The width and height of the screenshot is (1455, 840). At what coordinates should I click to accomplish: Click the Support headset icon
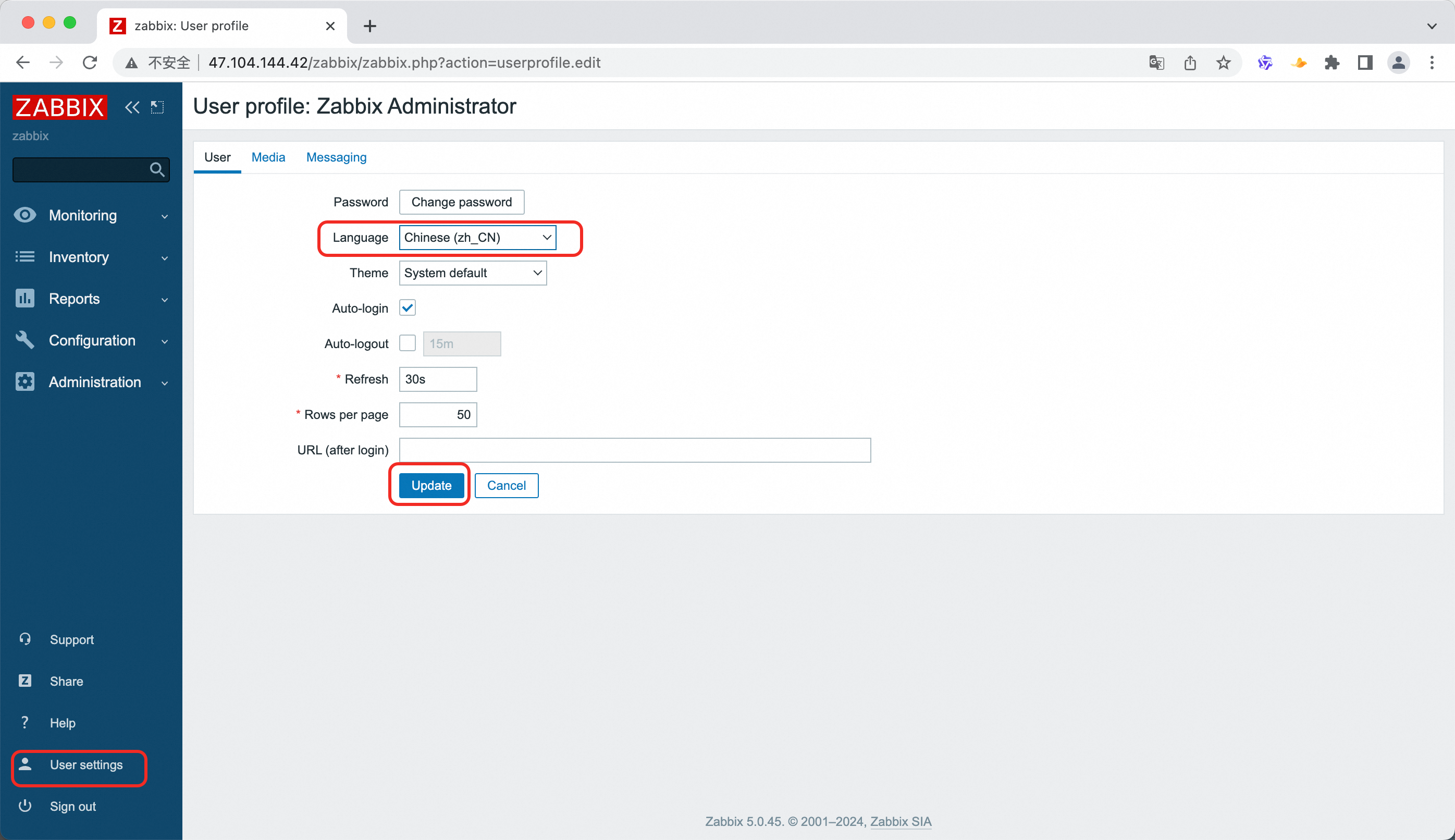coord(25,639)
